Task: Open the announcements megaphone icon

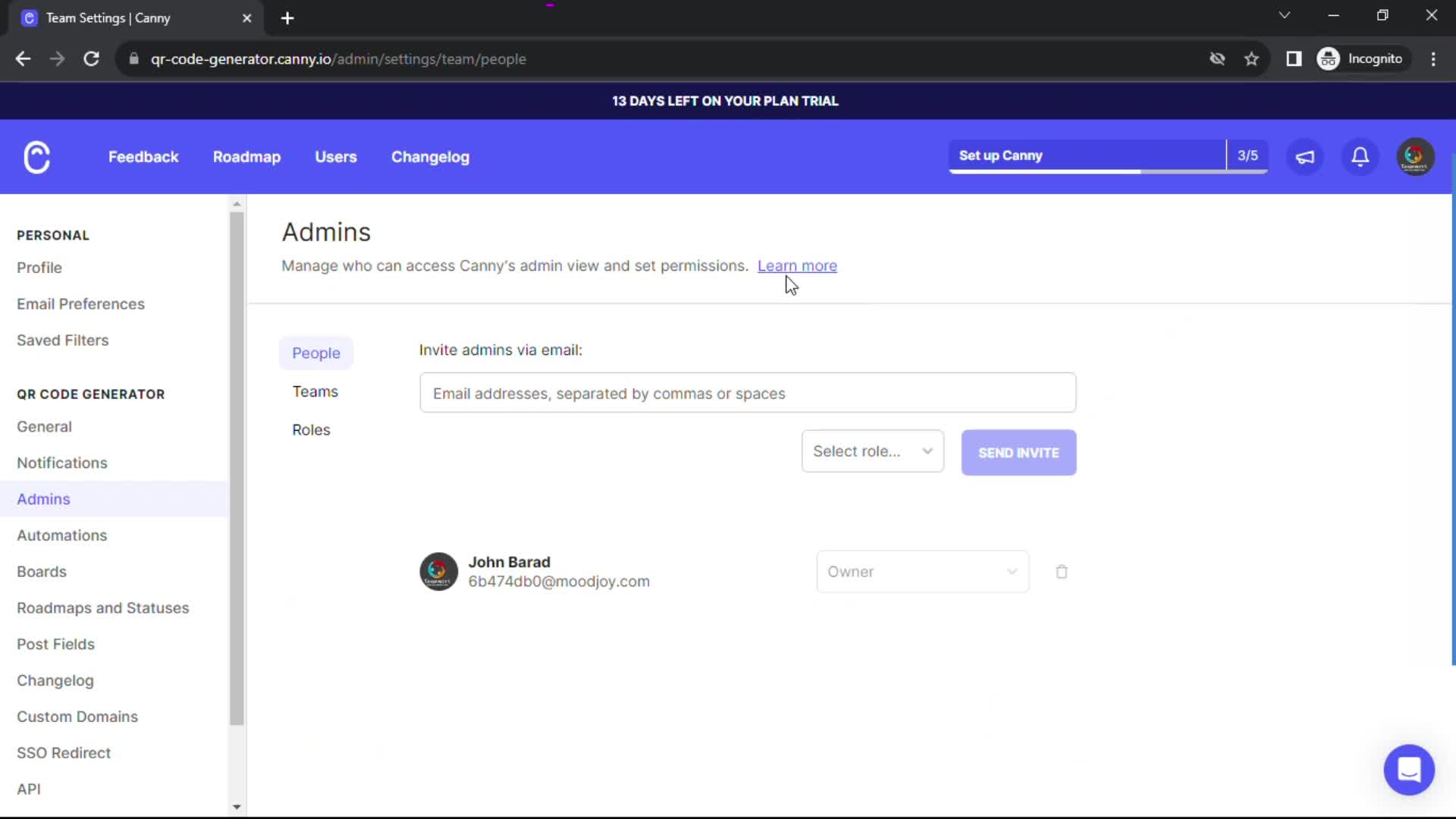Action: pos(1305,157)
